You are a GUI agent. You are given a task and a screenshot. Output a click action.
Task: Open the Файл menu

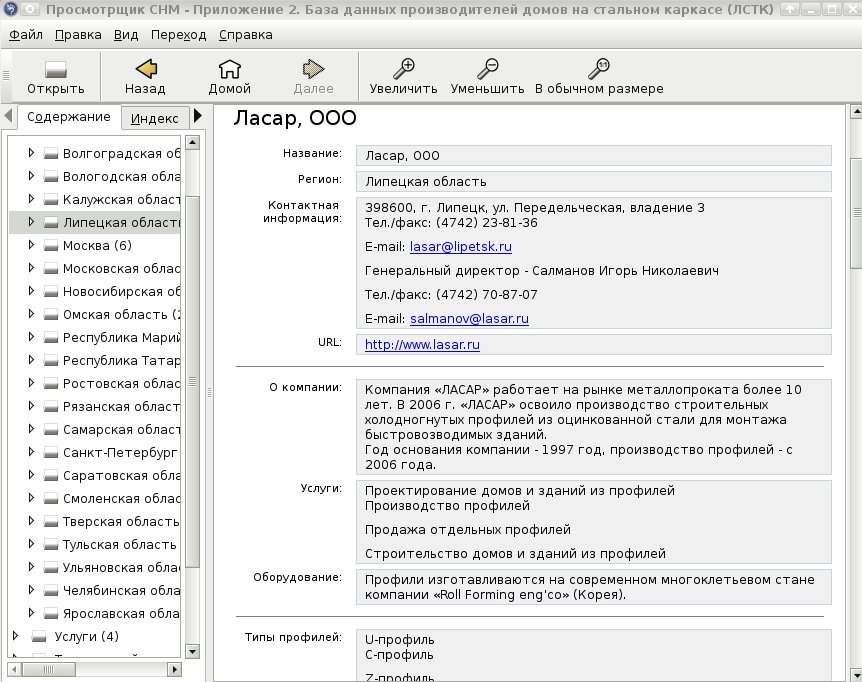click(x=26, y=35)
